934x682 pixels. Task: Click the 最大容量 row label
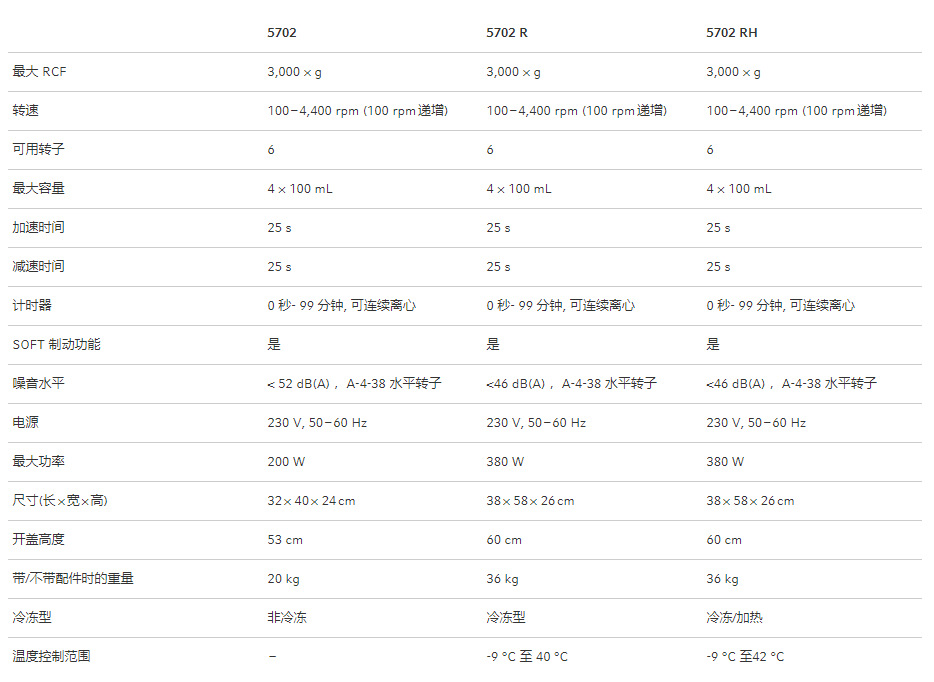pyautogui.click(x=39, y=189)
